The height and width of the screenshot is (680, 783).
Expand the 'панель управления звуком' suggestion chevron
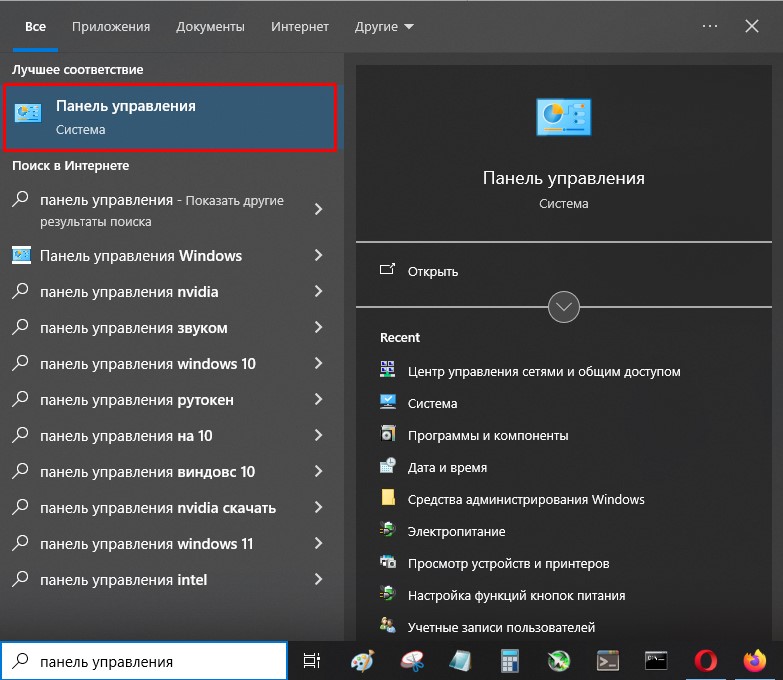click(319, 328)
